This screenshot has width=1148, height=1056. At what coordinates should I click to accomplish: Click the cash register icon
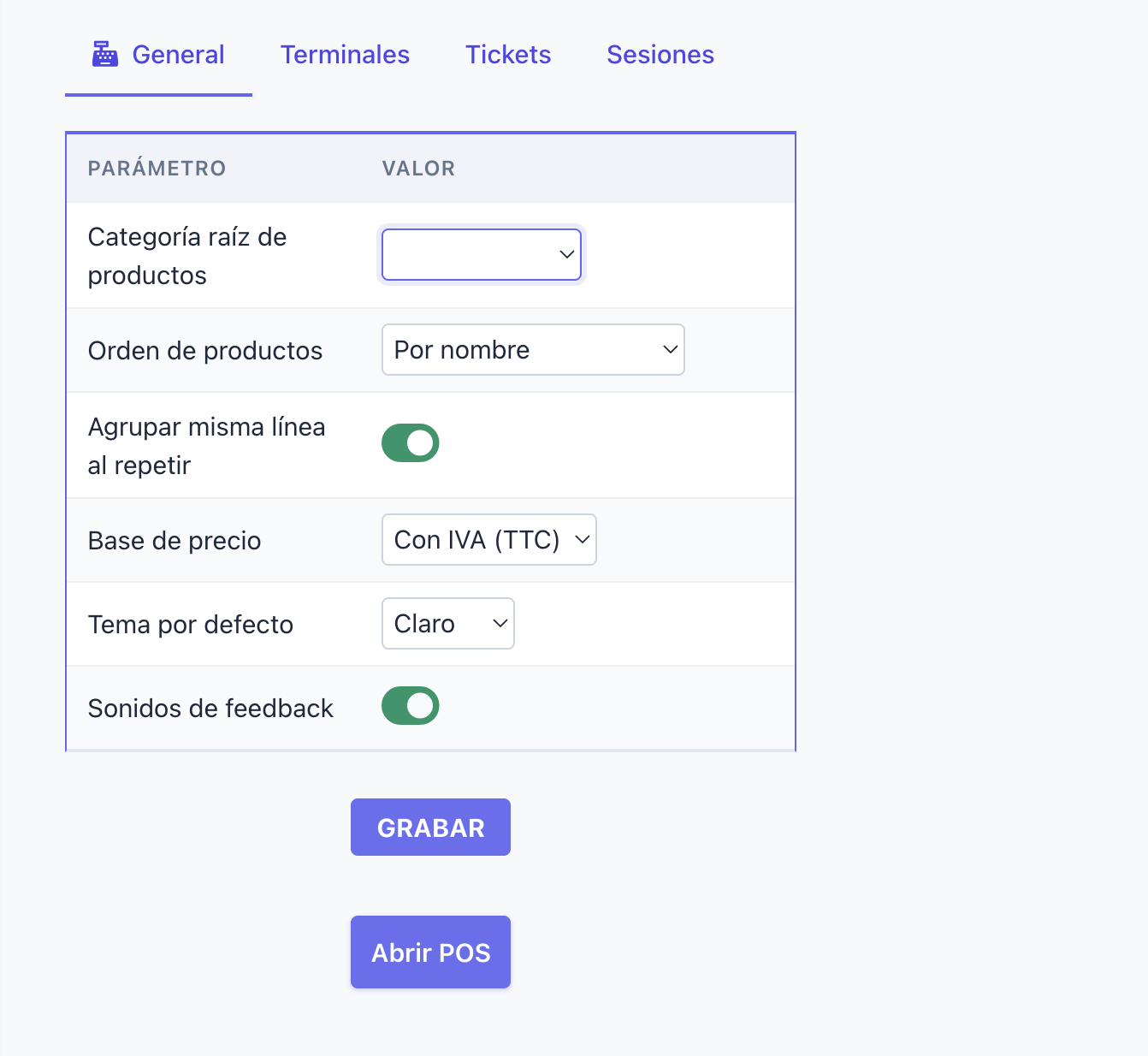coord(104,55)
